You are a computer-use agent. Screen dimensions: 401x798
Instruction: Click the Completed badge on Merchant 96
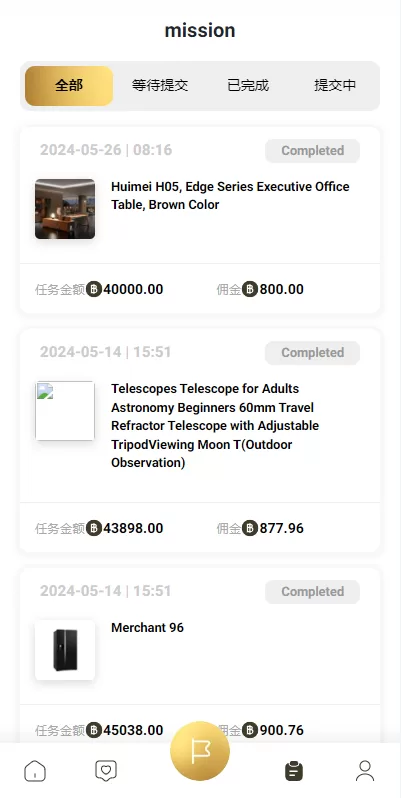[312, 591]
